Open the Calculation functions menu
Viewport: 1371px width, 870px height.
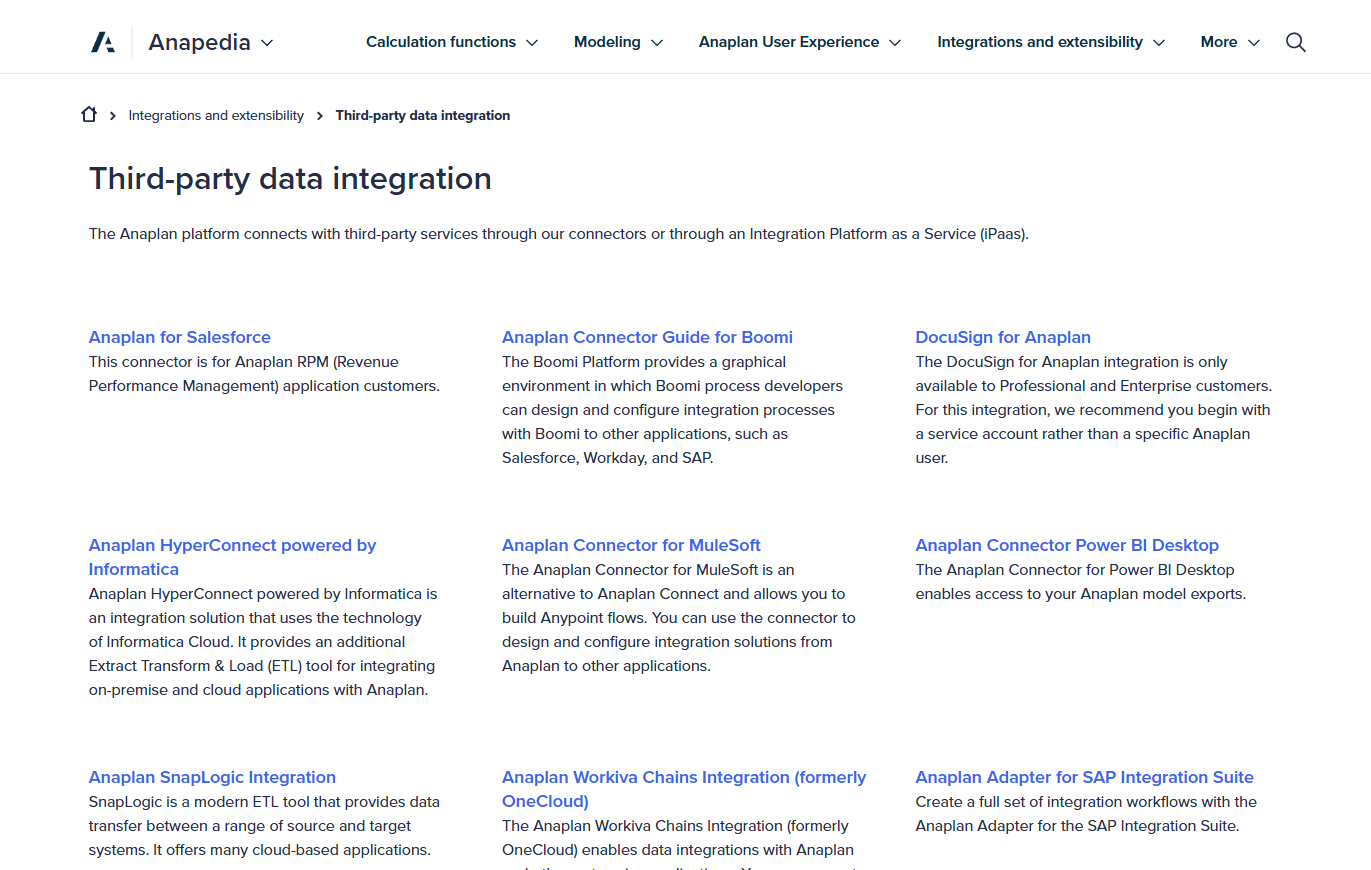[452, 42]
